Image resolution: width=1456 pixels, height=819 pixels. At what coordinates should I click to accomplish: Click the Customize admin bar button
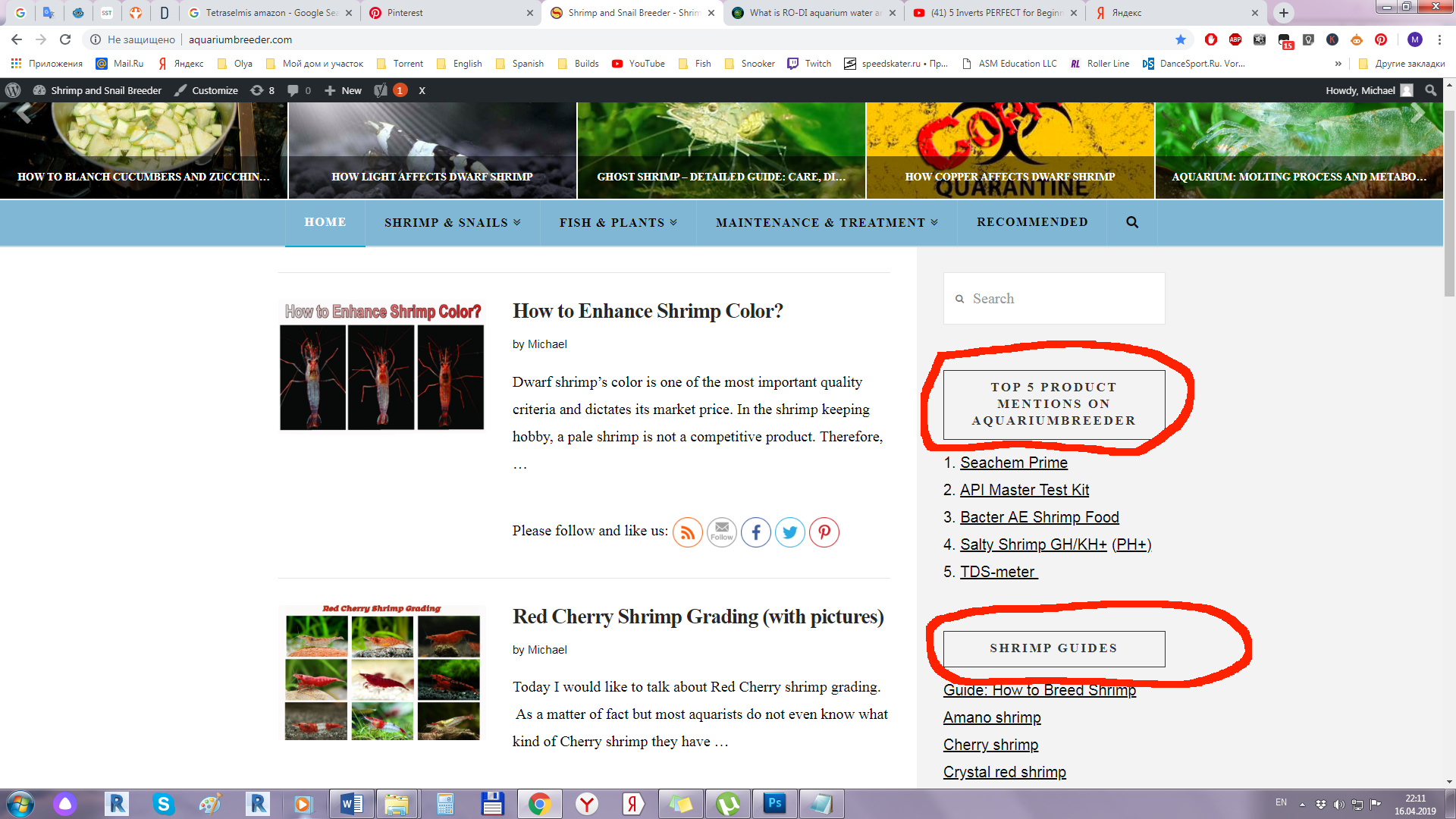206,90
